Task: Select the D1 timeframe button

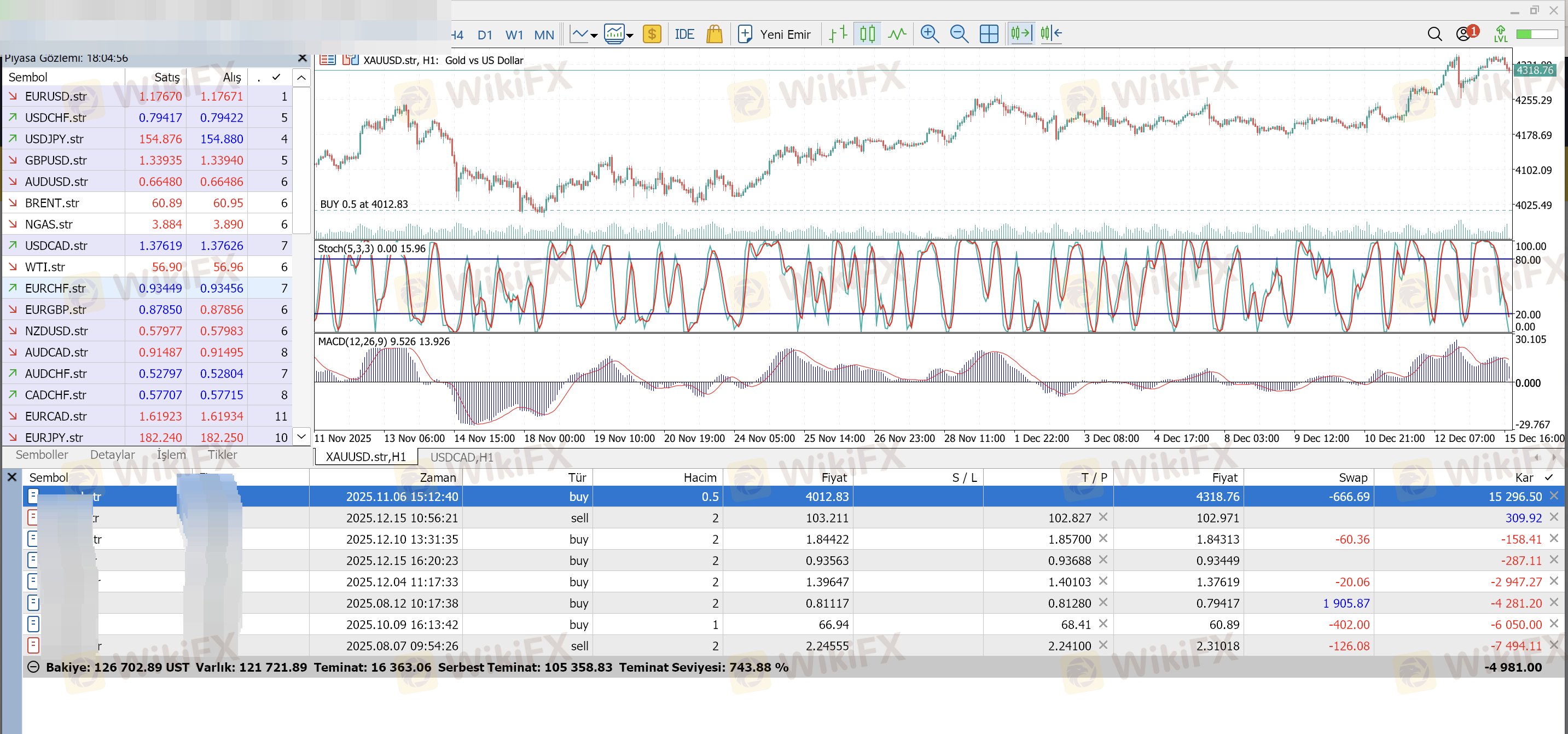Action: [485, 36]
